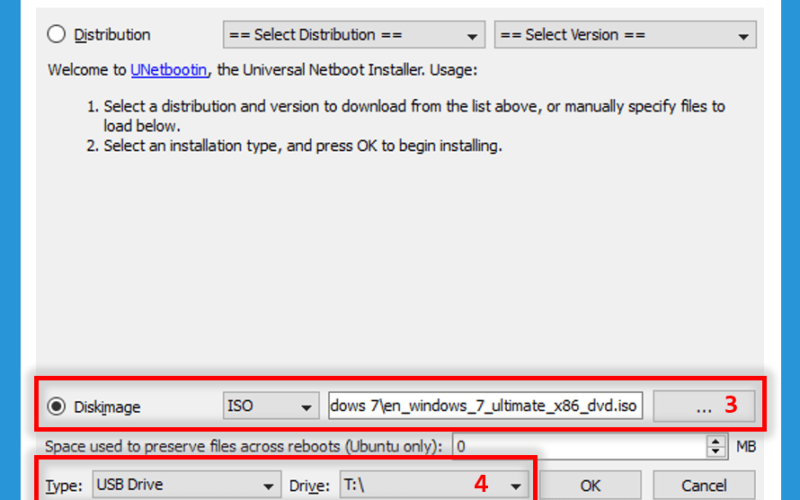The image size is (800, 500).
Task: Click usage step 1 about selecting distribution
Action: coord(406,116)
